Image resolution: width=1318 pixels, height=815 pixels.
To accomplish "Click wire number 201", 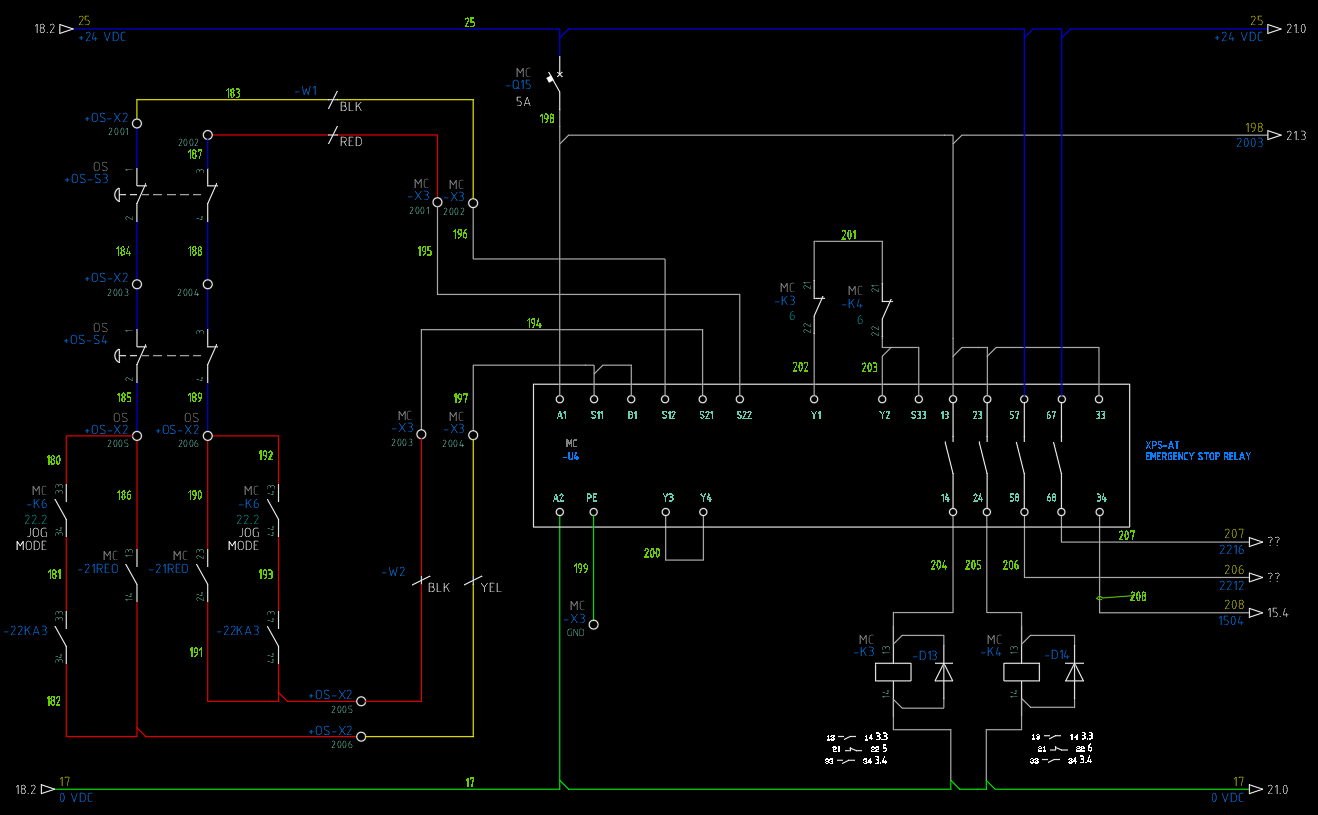I will pyautogui.click(x=849, y=235).
